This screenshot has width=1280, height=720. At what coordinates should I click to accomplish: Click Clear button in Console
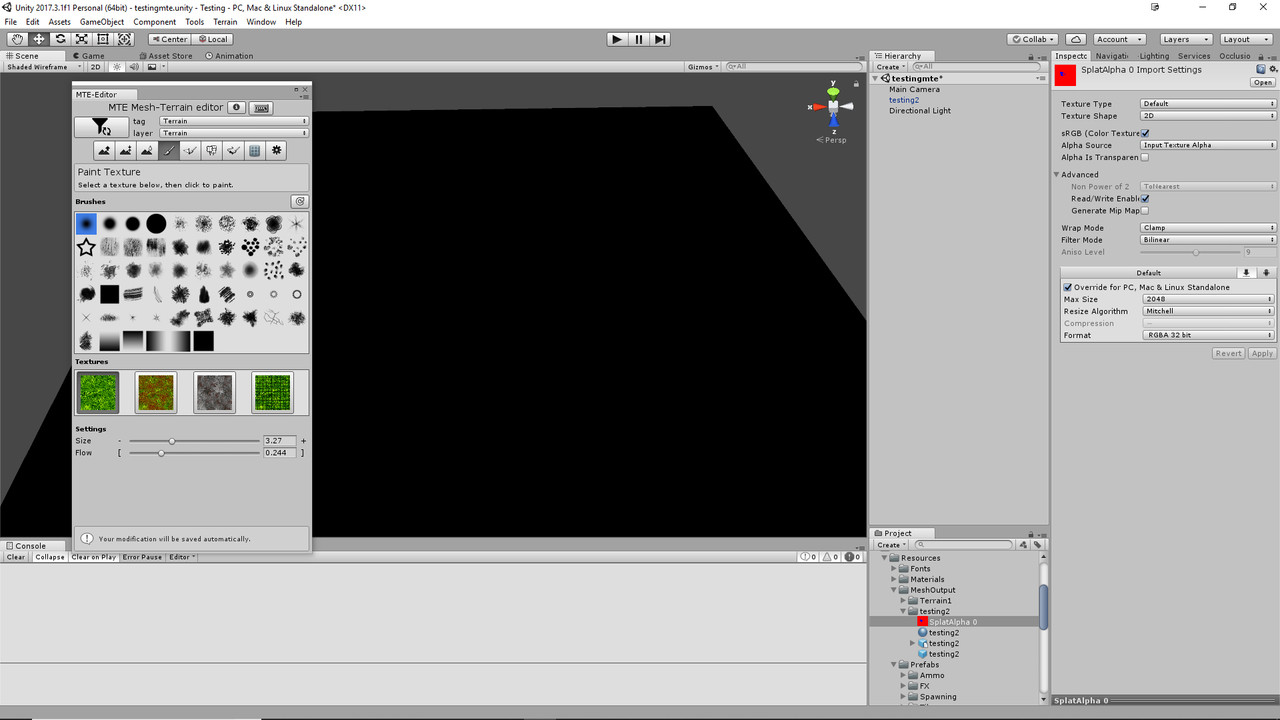click(16, 557)
